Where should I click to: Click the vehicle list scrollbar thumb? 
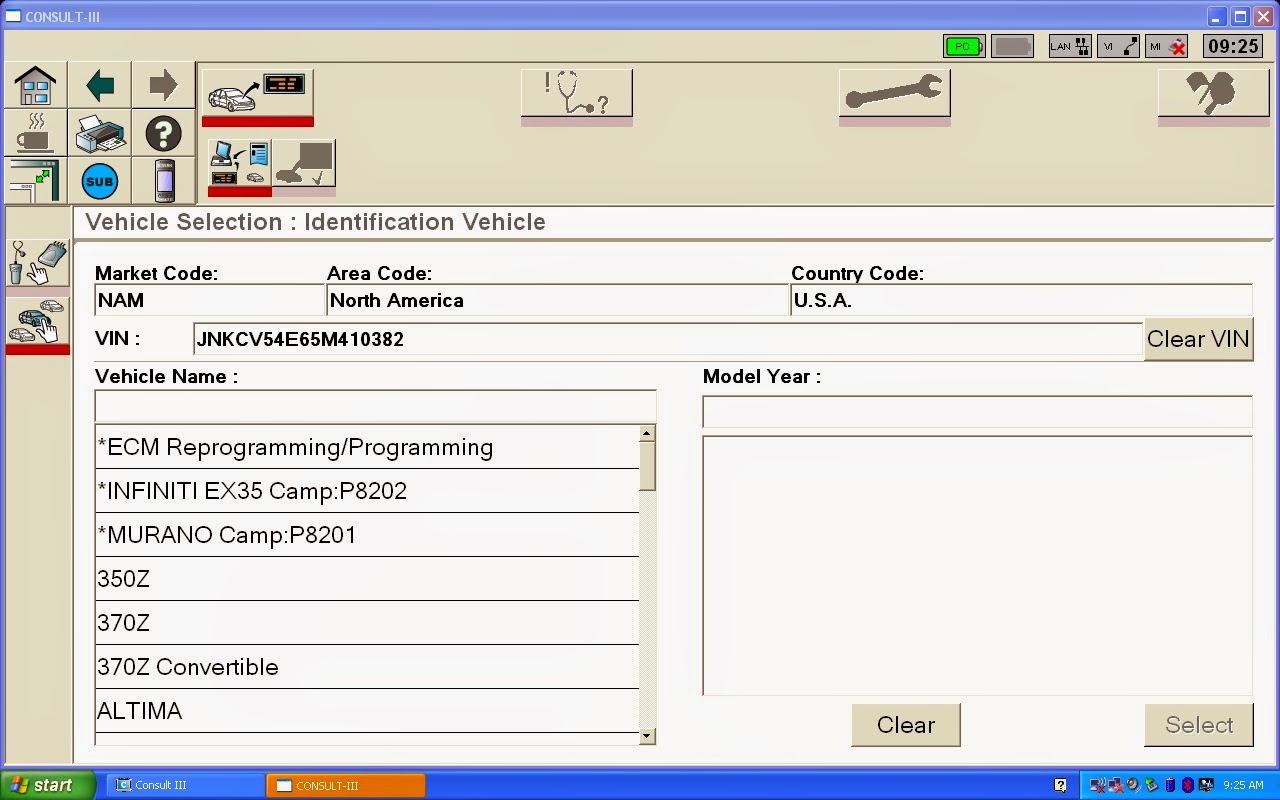point(647,466)
